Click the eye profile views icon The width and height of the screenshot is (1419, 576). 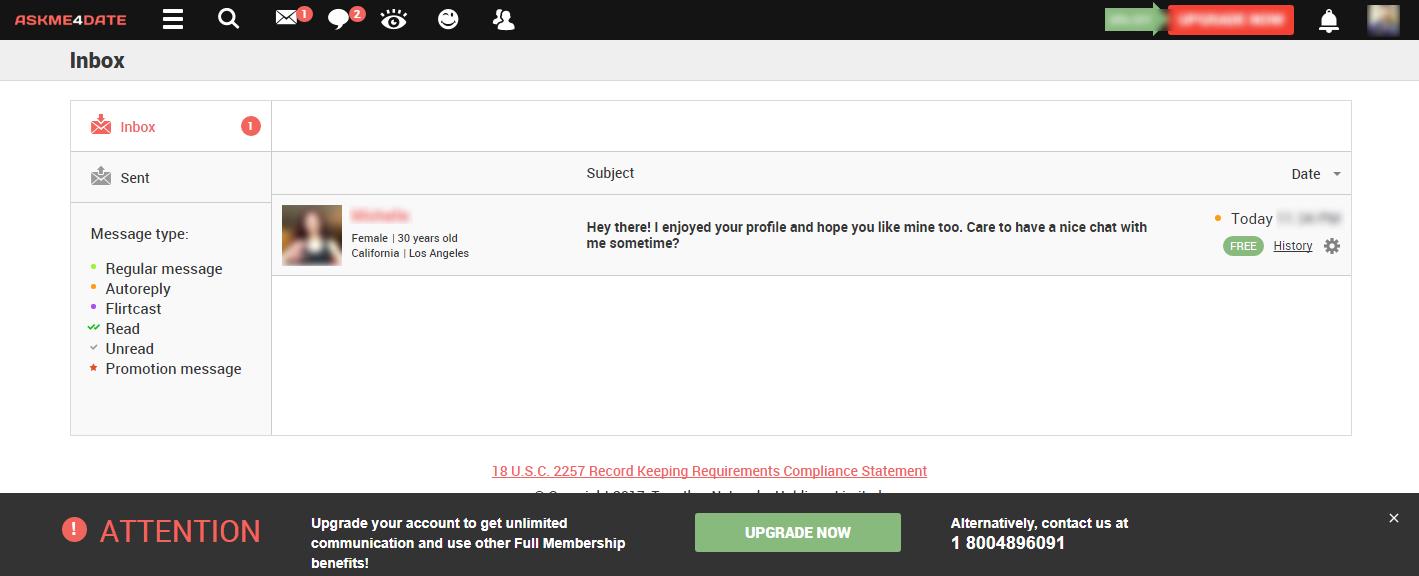tap(394, 20)
